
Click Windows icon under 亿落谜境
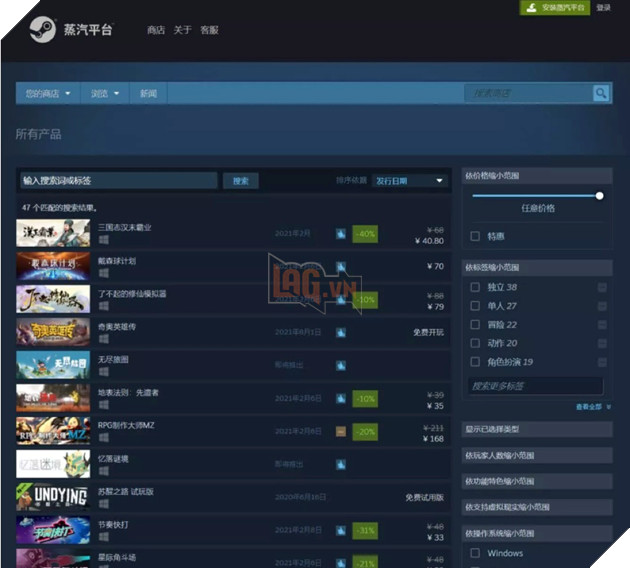104,471
